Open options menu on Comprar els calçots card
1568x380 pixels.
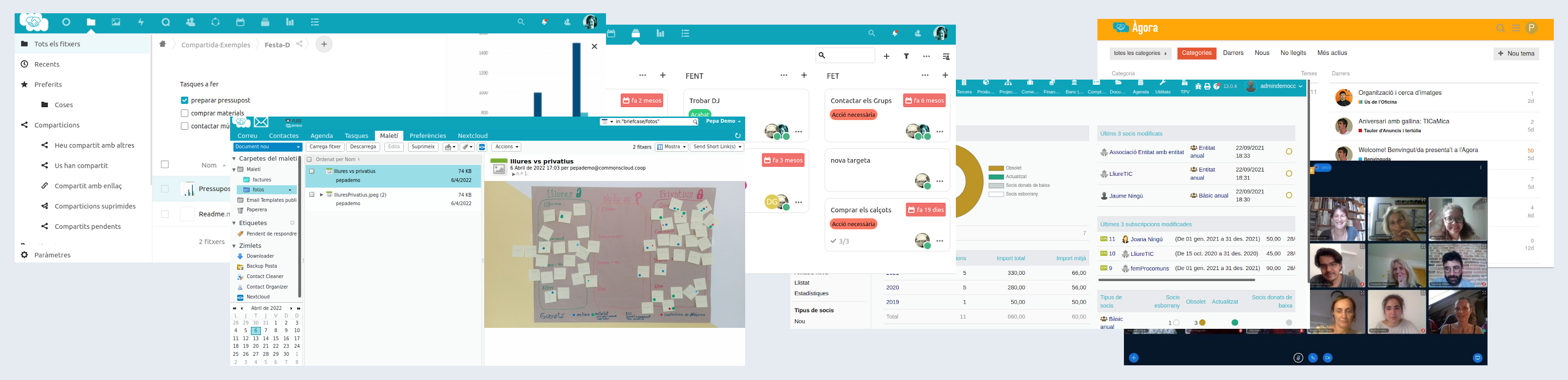point(940,241)
